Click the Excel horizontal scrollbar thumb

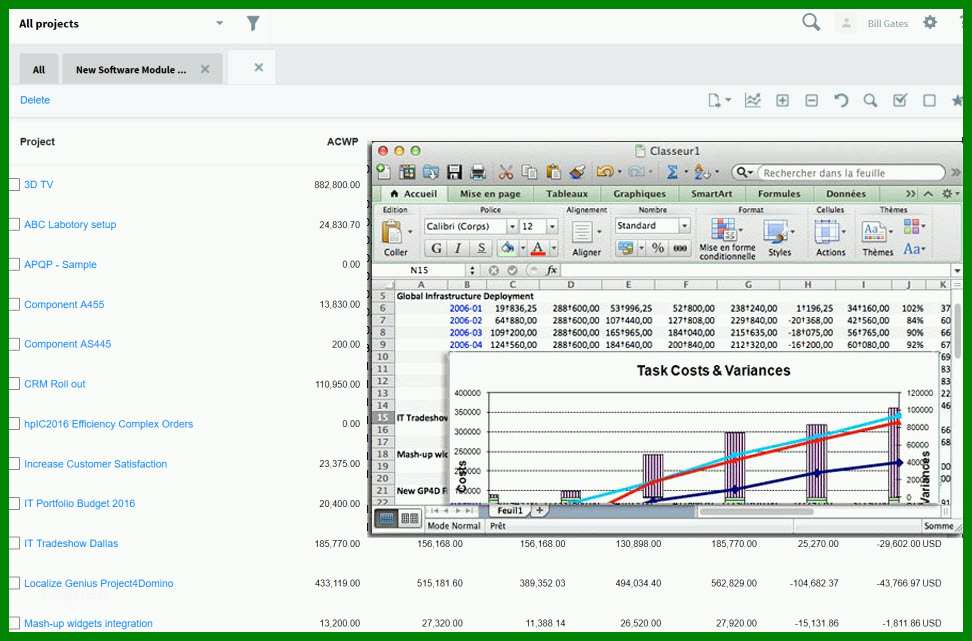point(756,511)
